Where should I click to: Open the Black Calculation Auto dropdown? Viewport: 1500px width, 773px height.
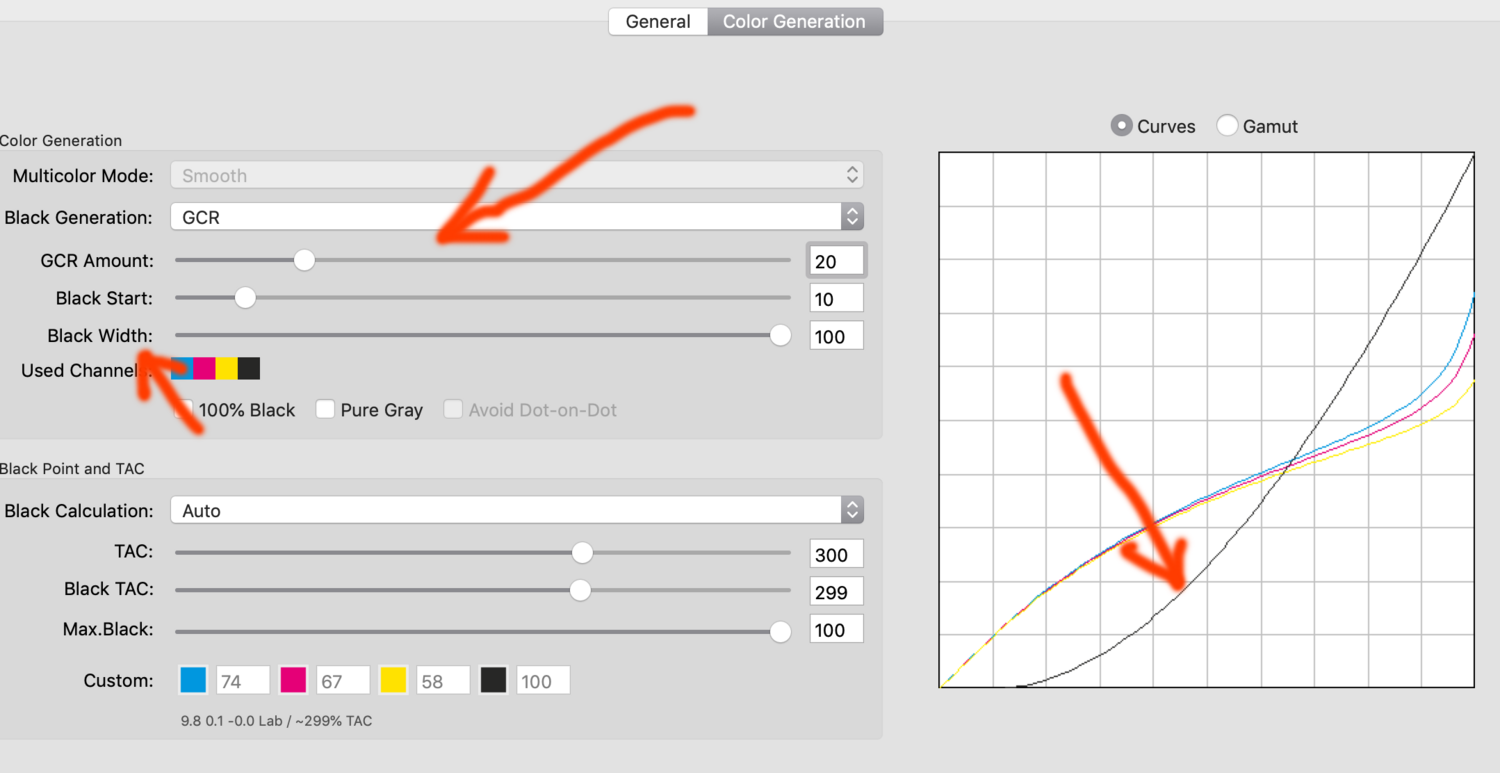pos(516,510)
